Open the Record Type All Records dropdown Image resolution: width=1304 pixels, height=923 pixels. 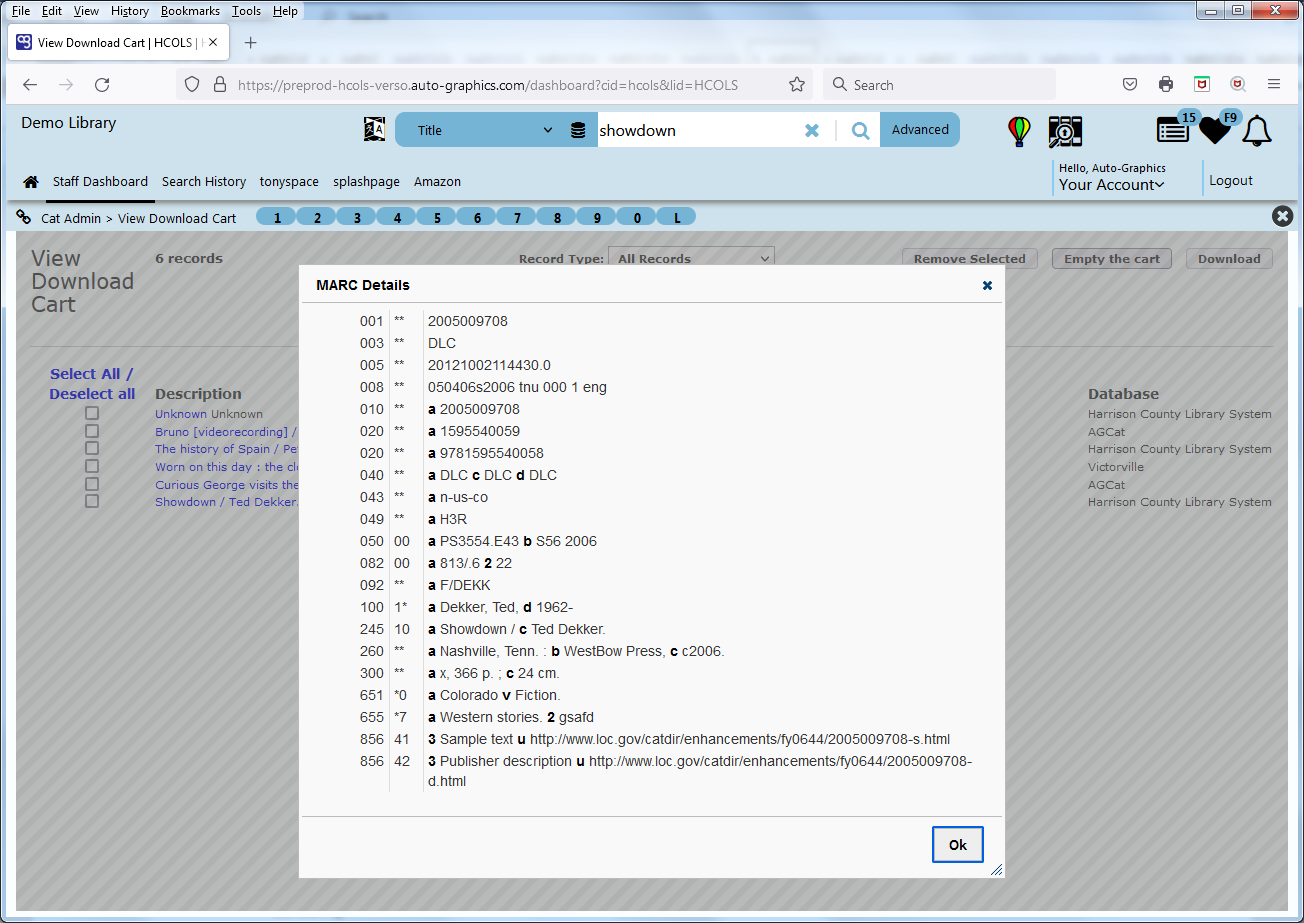coord(691,259)
